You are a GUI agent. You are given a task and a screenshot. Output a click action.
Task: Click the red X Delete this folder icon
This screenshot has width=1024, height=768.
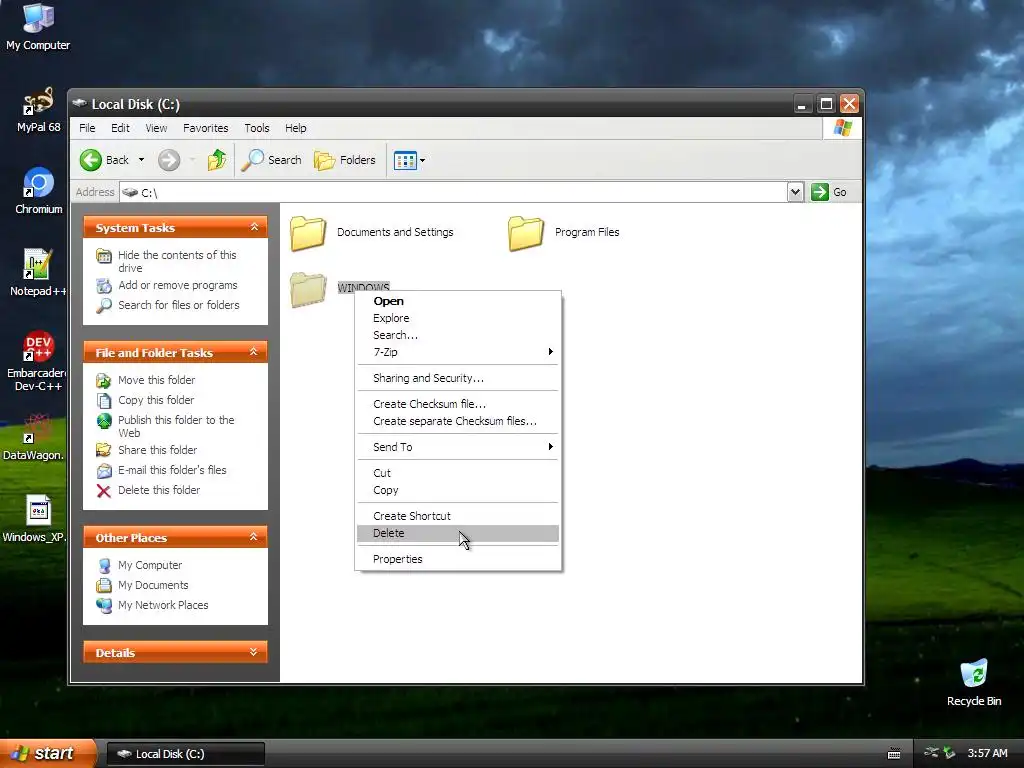(x=104, y=490)
